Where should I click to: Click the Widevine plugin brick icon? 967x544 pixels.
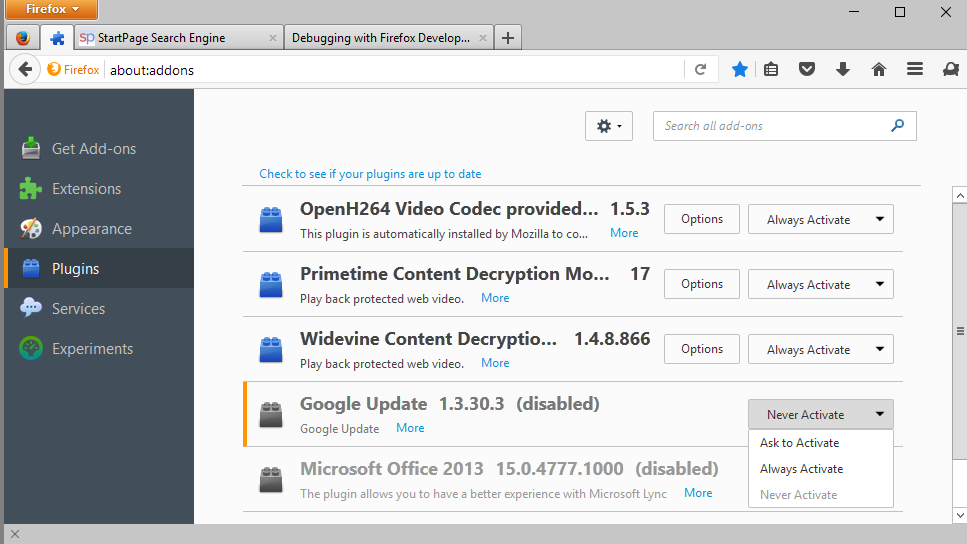[271, 350]
